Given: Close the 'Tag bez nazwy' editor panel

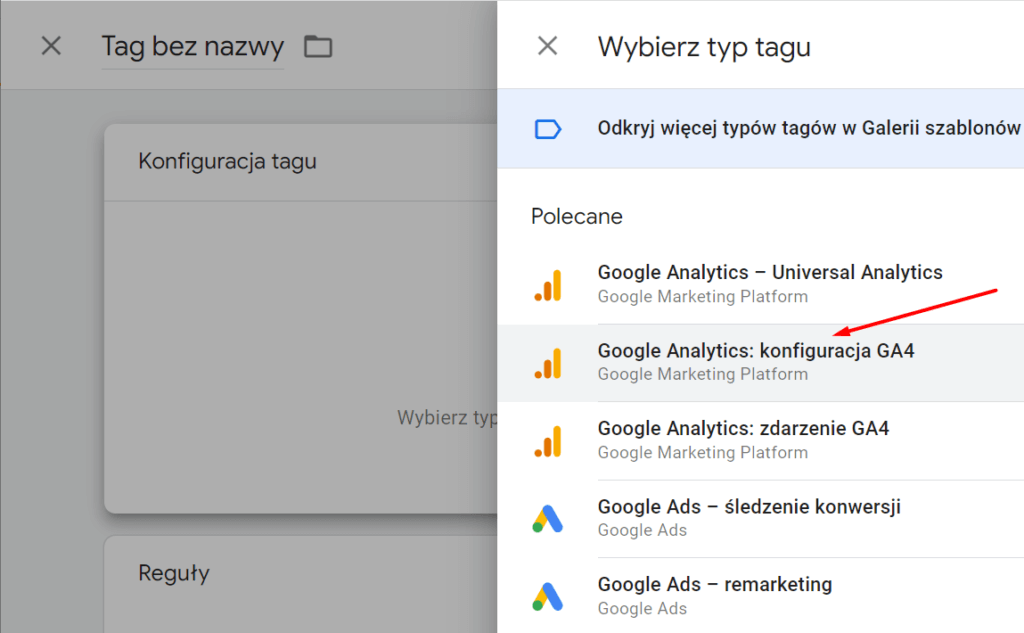Looking at the screenshot, I should [51, 46].
